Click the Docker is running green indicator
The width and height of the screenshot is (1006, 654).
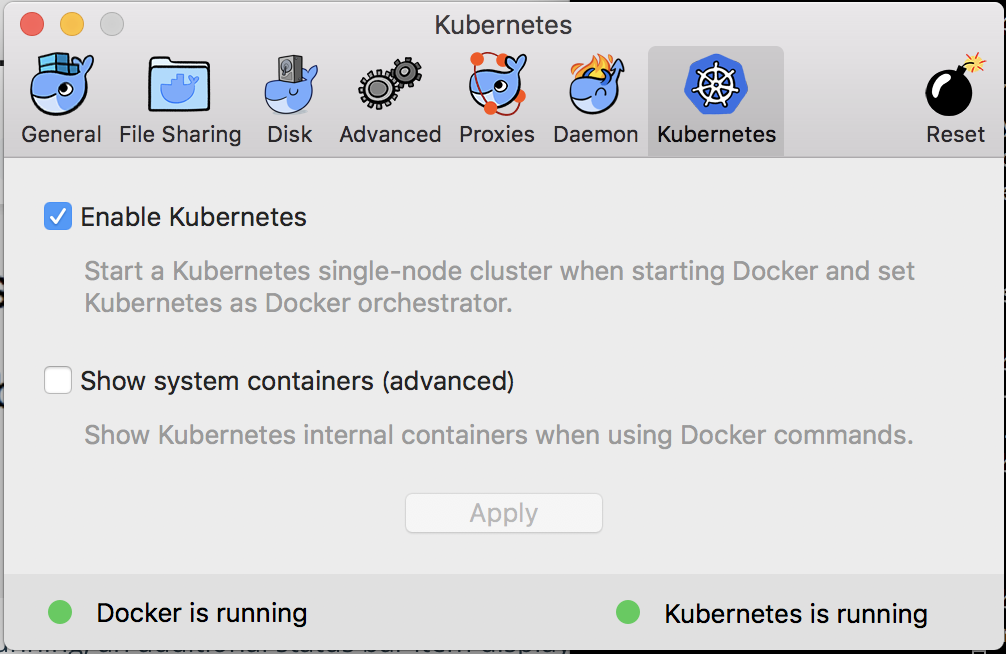pyautogui.click(x=60, y=612)
